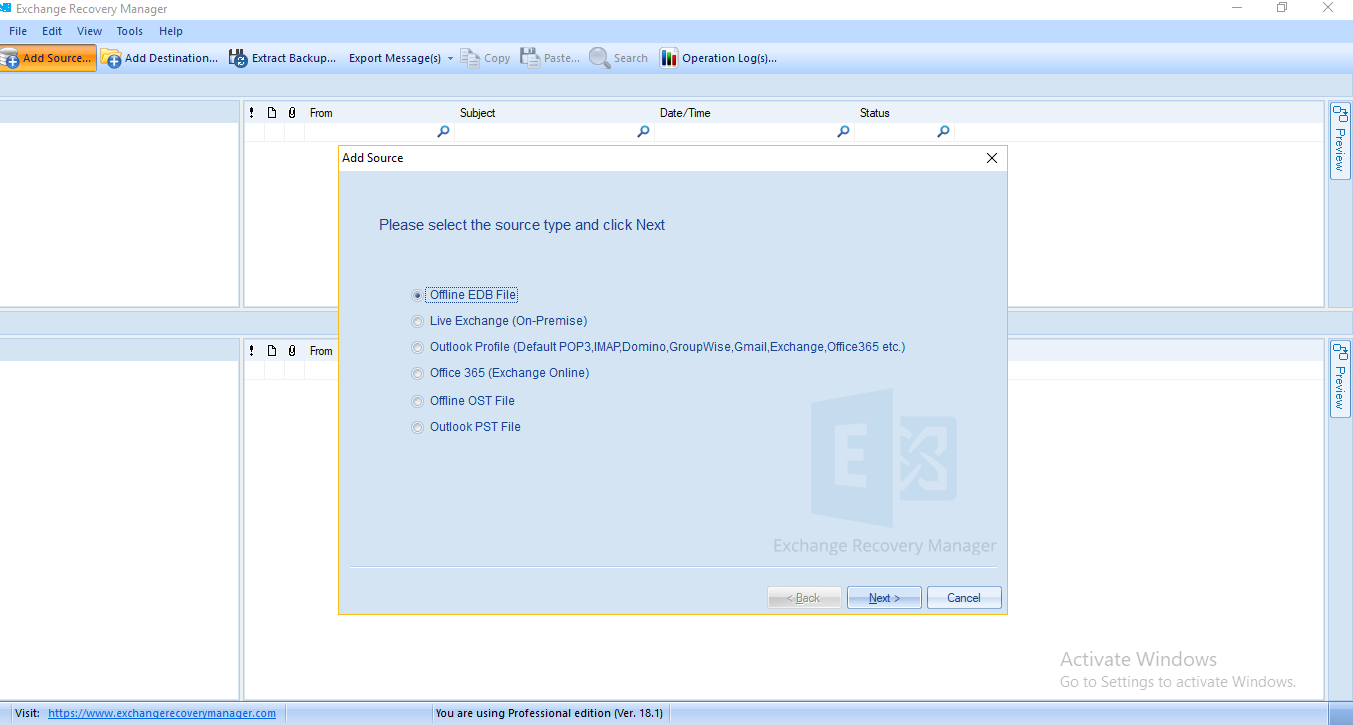Screen dimensions: 1353x725
Task: Open the View menu
Action: 89,31
